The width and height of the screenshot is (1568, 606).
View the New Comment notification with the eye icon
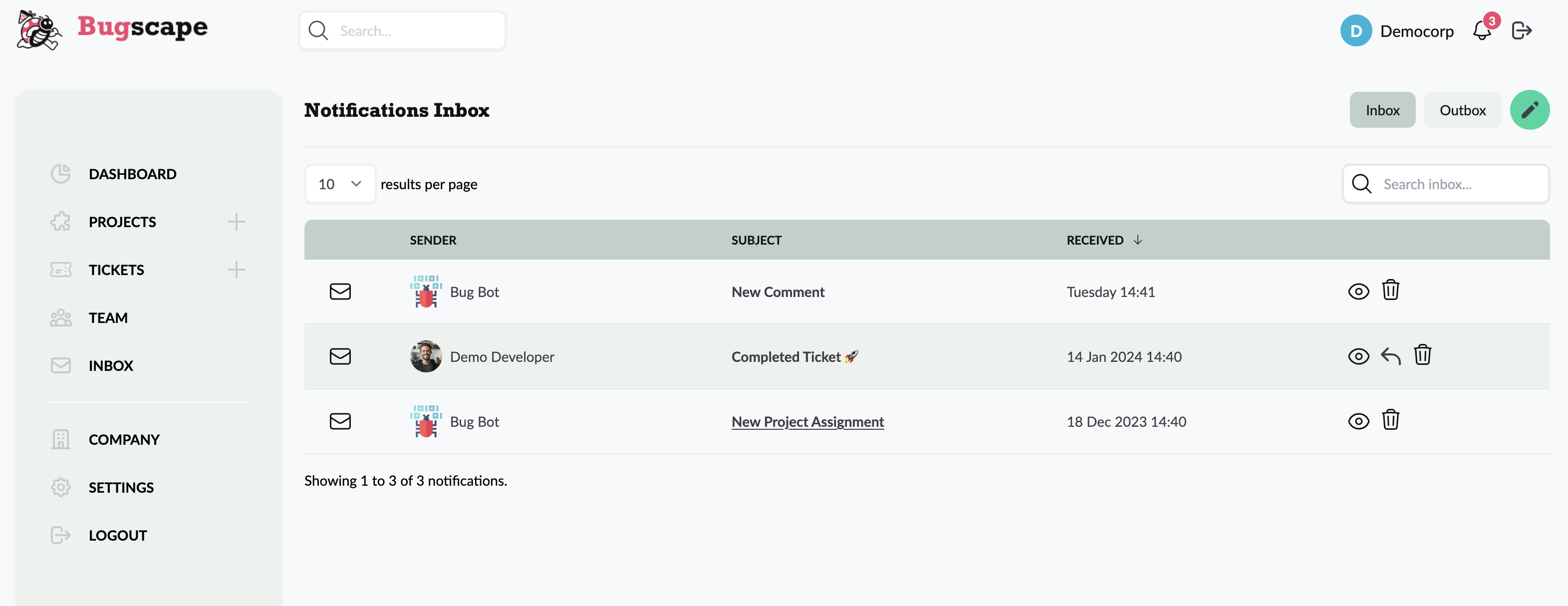coord(1358,291)
